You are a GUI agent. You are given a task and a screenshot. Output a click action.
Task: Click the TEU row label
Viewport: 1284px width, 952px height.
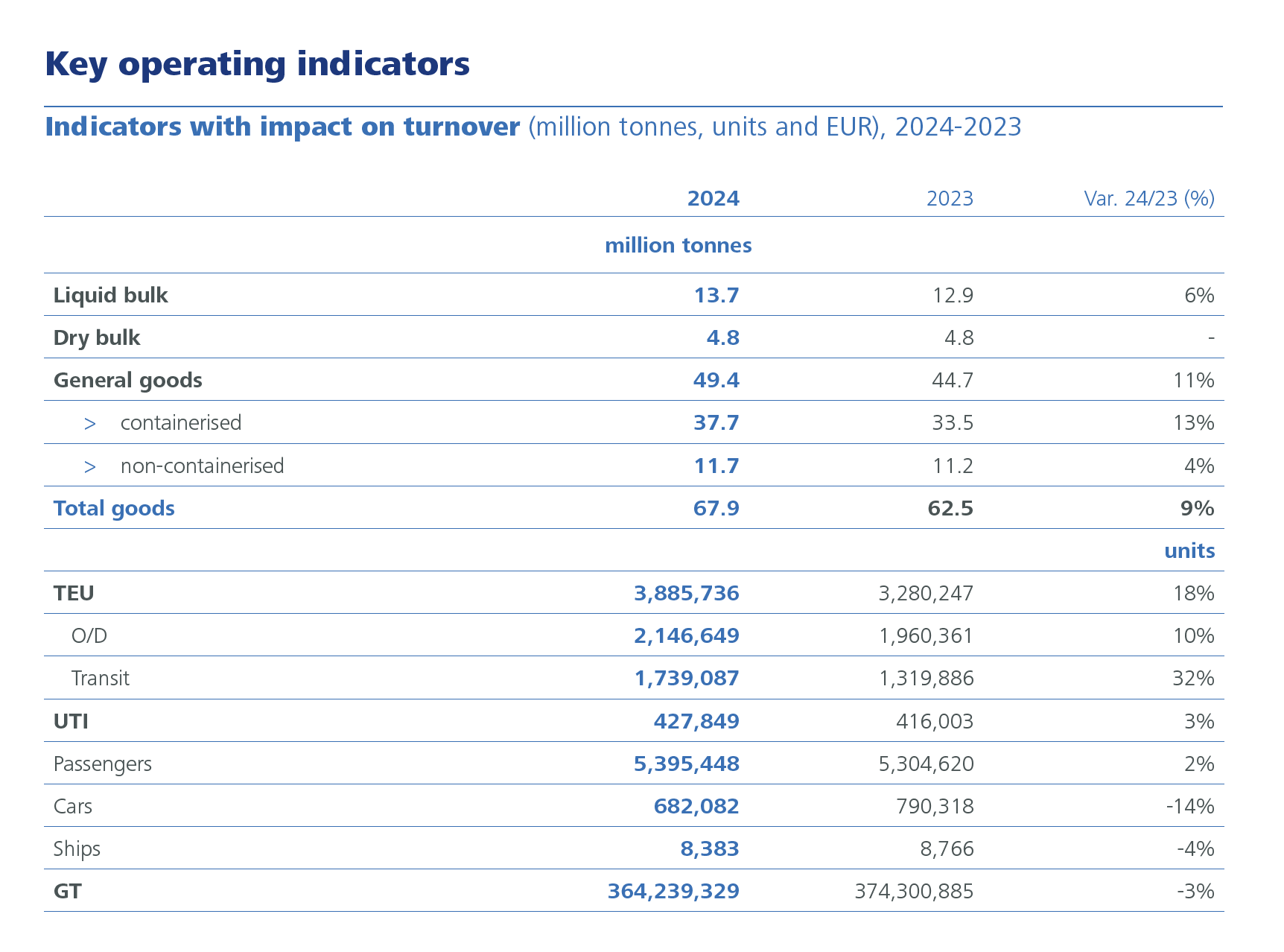coord(74,593)
